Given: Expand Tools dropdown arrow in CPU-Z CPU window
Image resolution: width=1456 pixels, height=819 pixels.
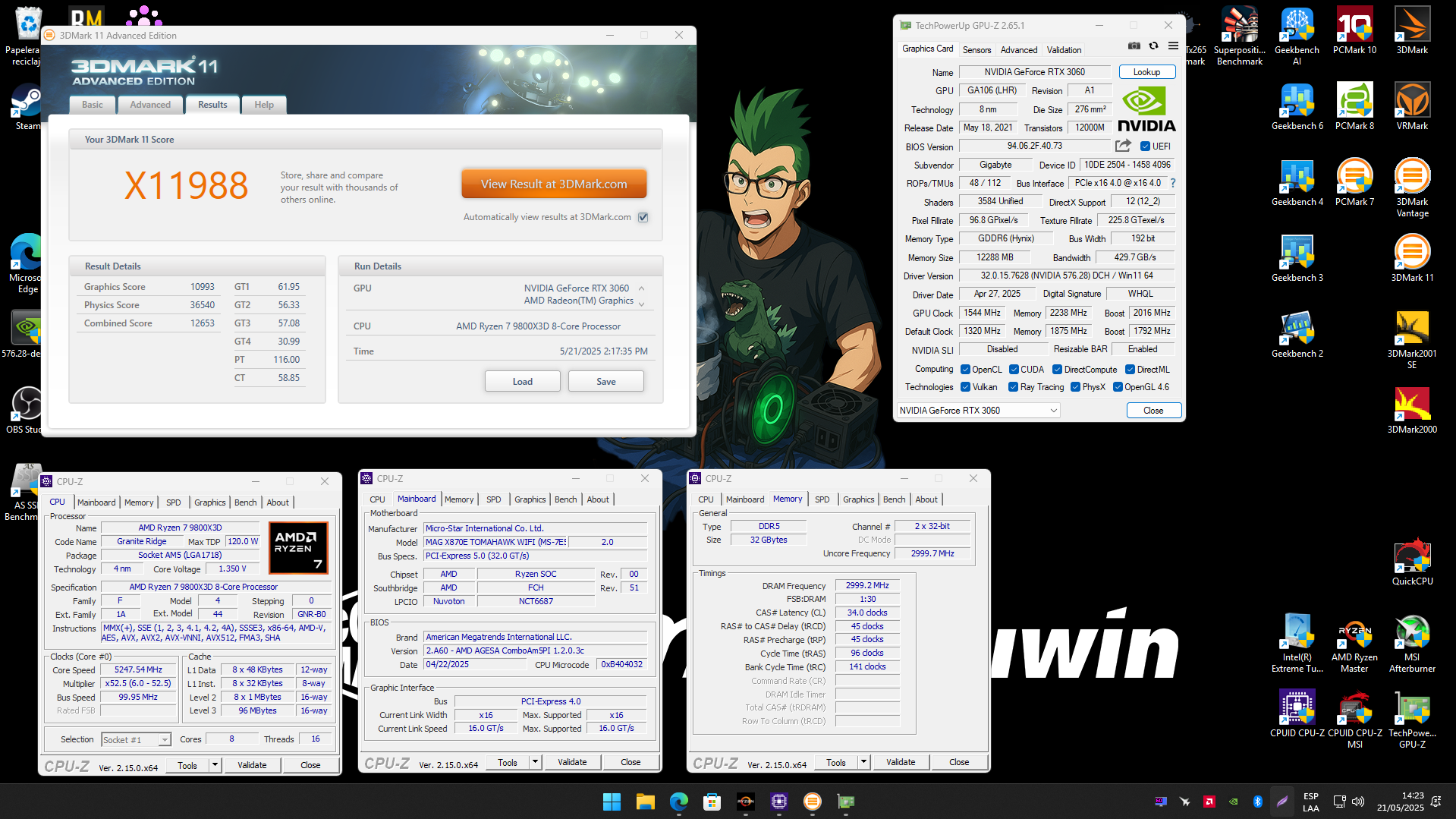Looking at the screenshot, I should click(x=215, y=765).
